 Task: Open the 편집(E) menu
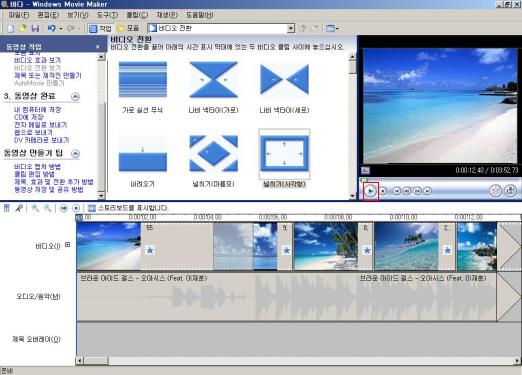tap(48, 15)
